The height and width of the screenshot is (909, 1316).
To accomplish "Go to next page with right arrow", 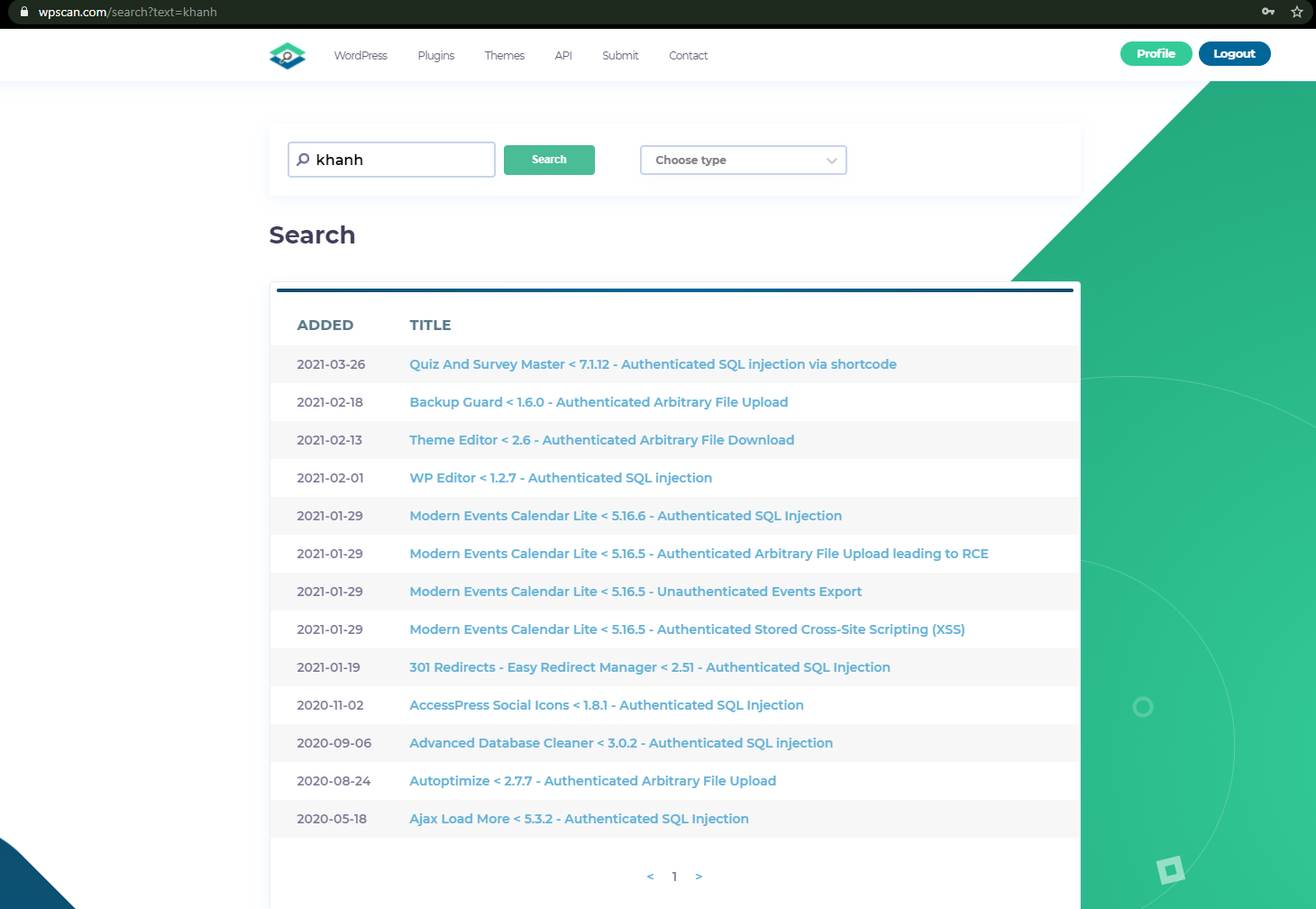I will 699,877.
